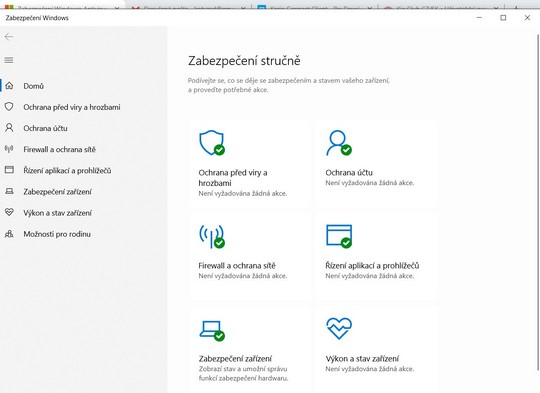540x393 pixels.
Task: Click the Domů home icon in sidebar
Action: tap(9, 86)
